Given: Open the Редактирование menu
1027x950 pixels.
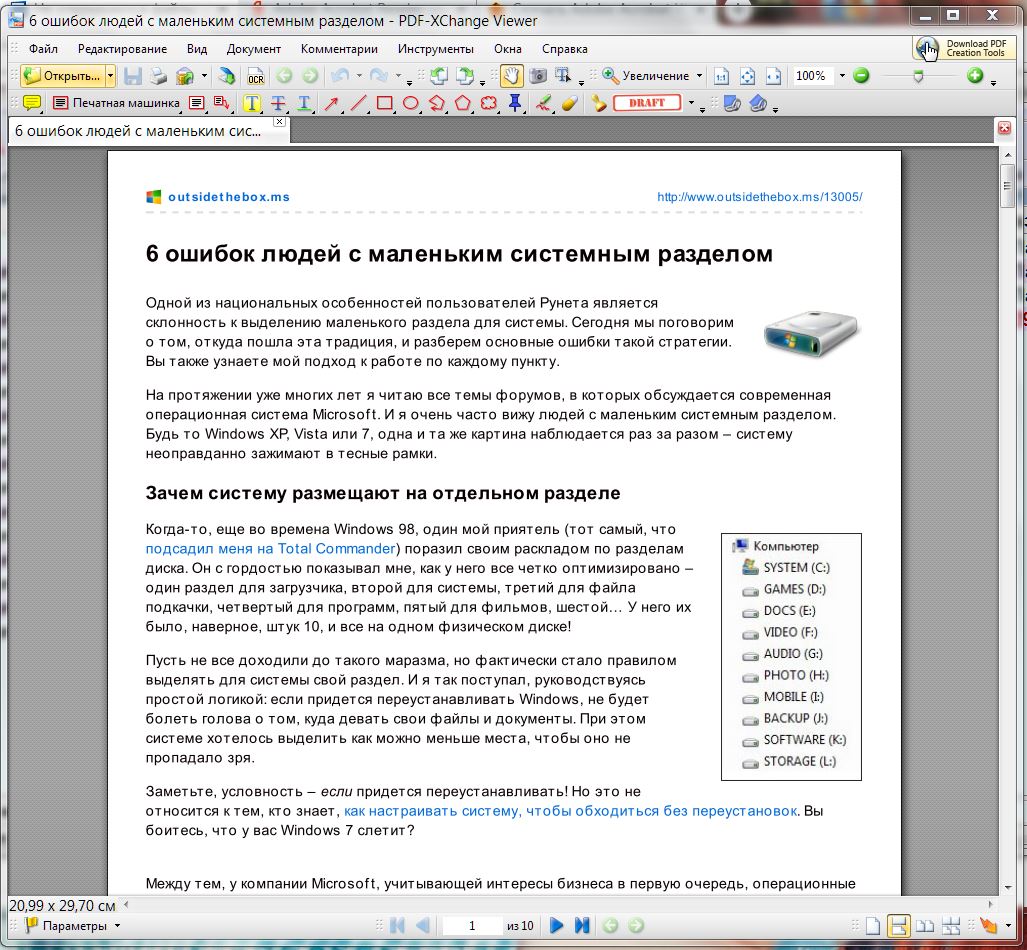Looking at the screenshot, I should coord(122,49).
